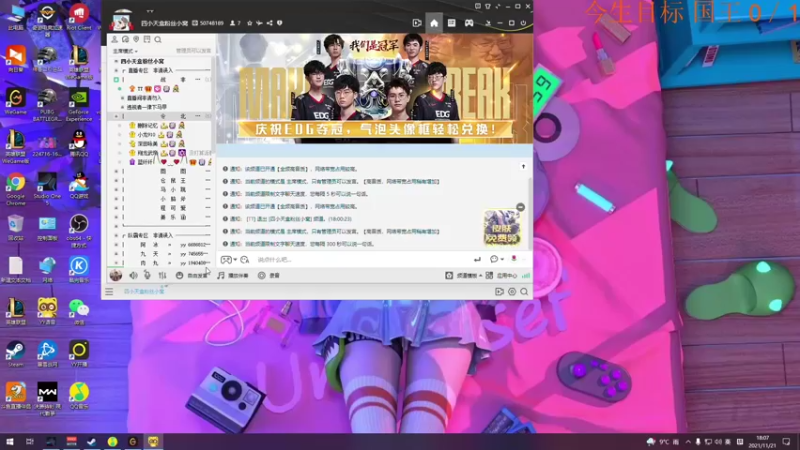Open Task View on taskbar

pyautogui.click(x=30, y=442)
